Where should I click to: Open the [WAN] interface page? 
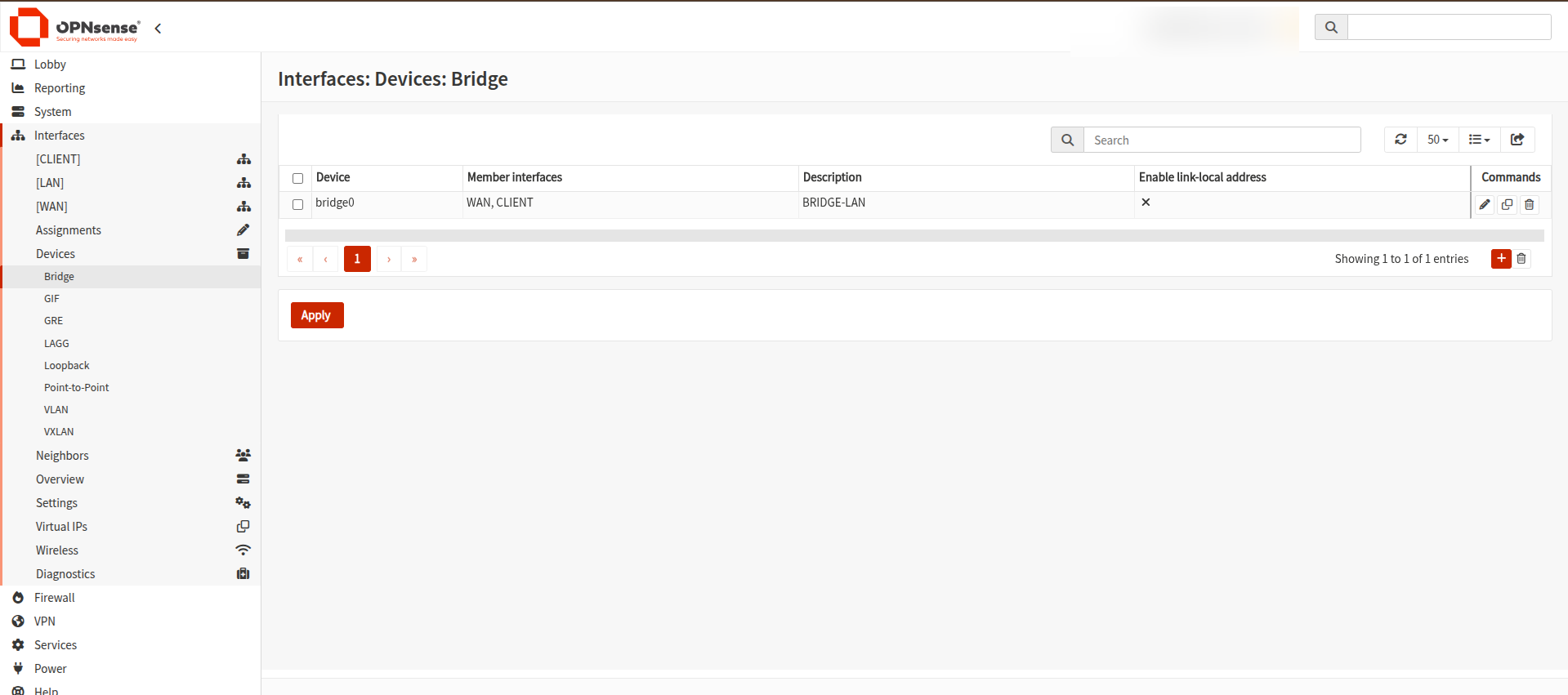coord(51,207)
